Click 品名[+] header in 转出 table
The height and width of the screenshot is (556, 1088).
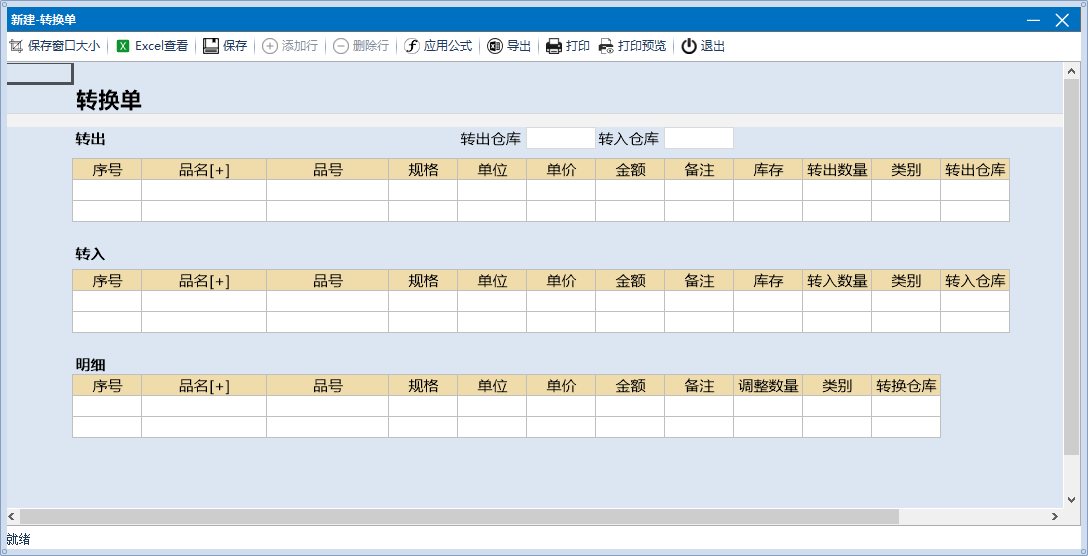point(204,170)
